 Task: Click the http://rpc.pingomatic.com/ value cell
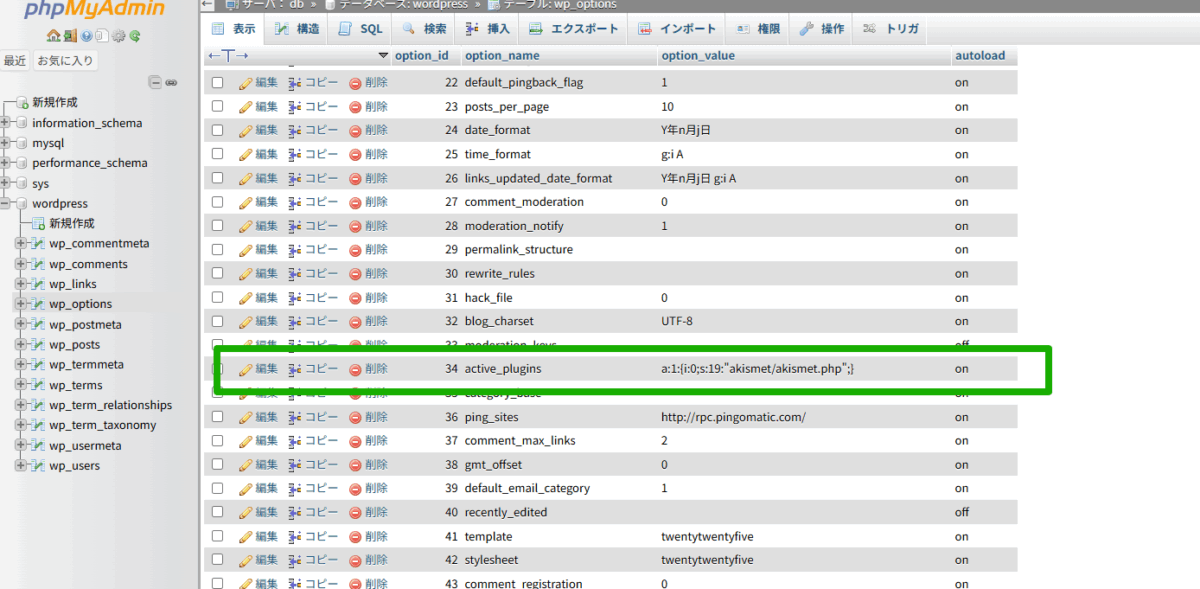[x=733, y=417]
